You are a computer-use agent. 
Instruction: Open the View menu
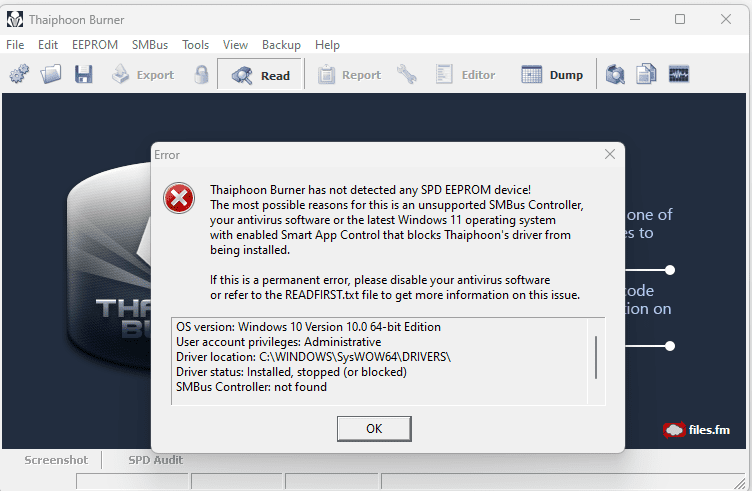coord(235,45)
